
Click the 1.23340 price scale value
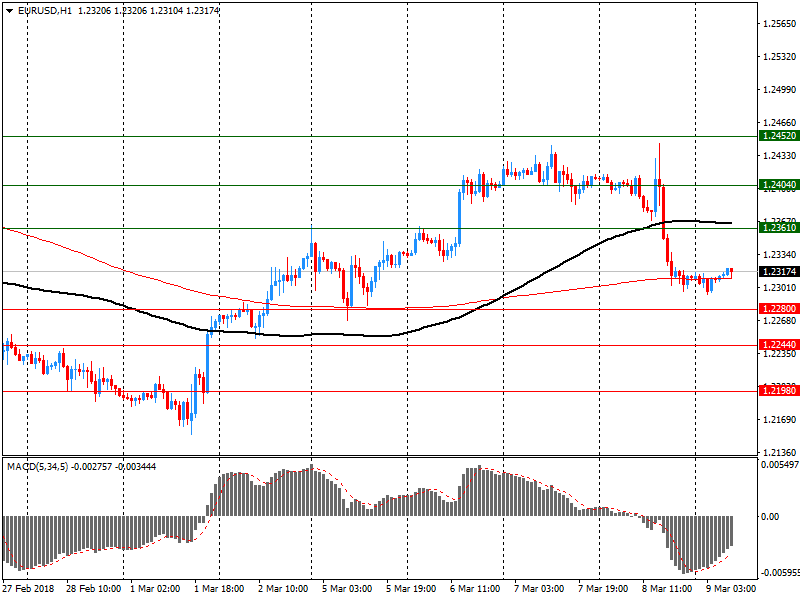pos(780,255)
